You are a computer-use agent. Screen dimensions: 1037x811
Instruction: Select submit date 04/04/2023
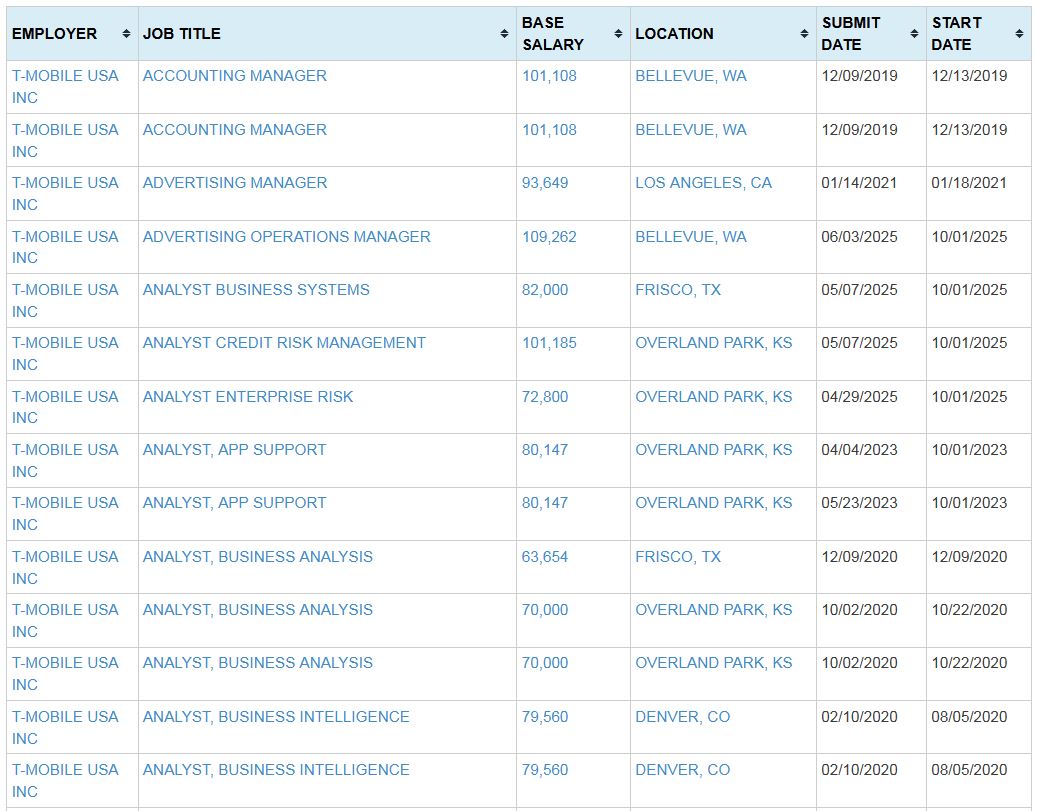click(x=859, y=450)
